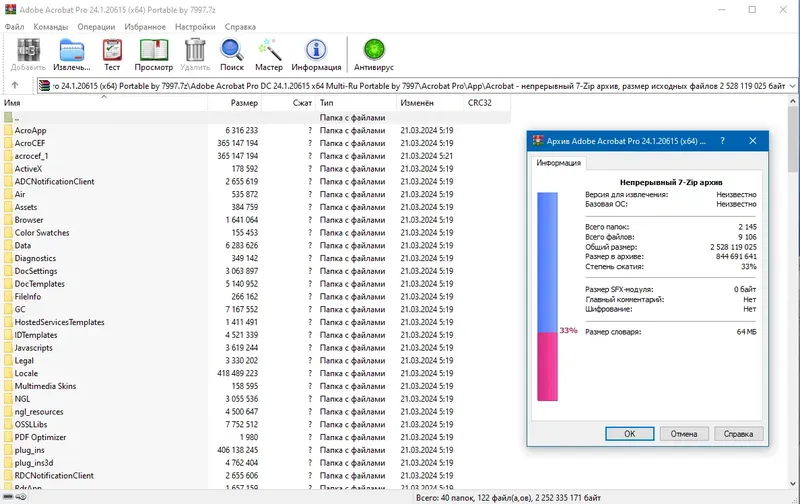Screen dimensions: 800x504
Task: Launch the Мастер wizard wand icon
Action: (269, 50)
